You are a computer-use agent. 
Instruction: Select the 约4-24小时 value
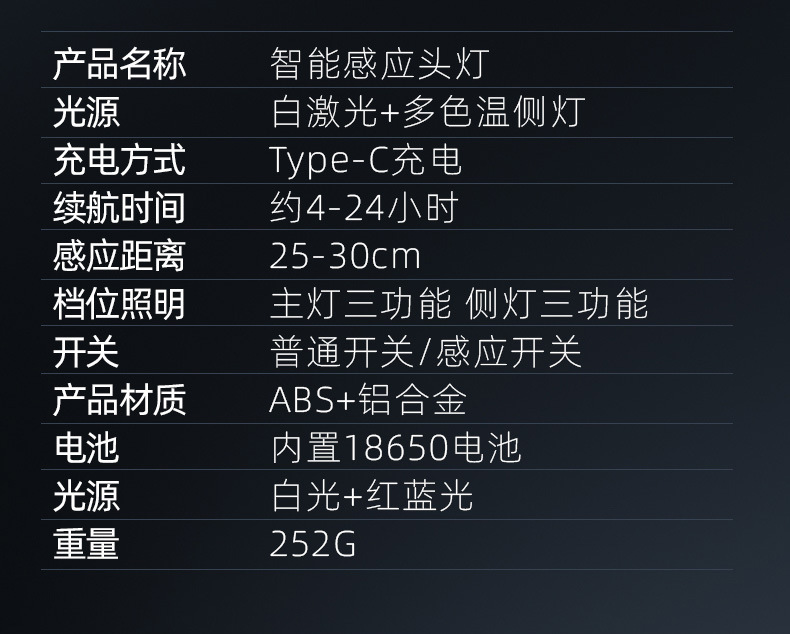click(x=364, y=208)
